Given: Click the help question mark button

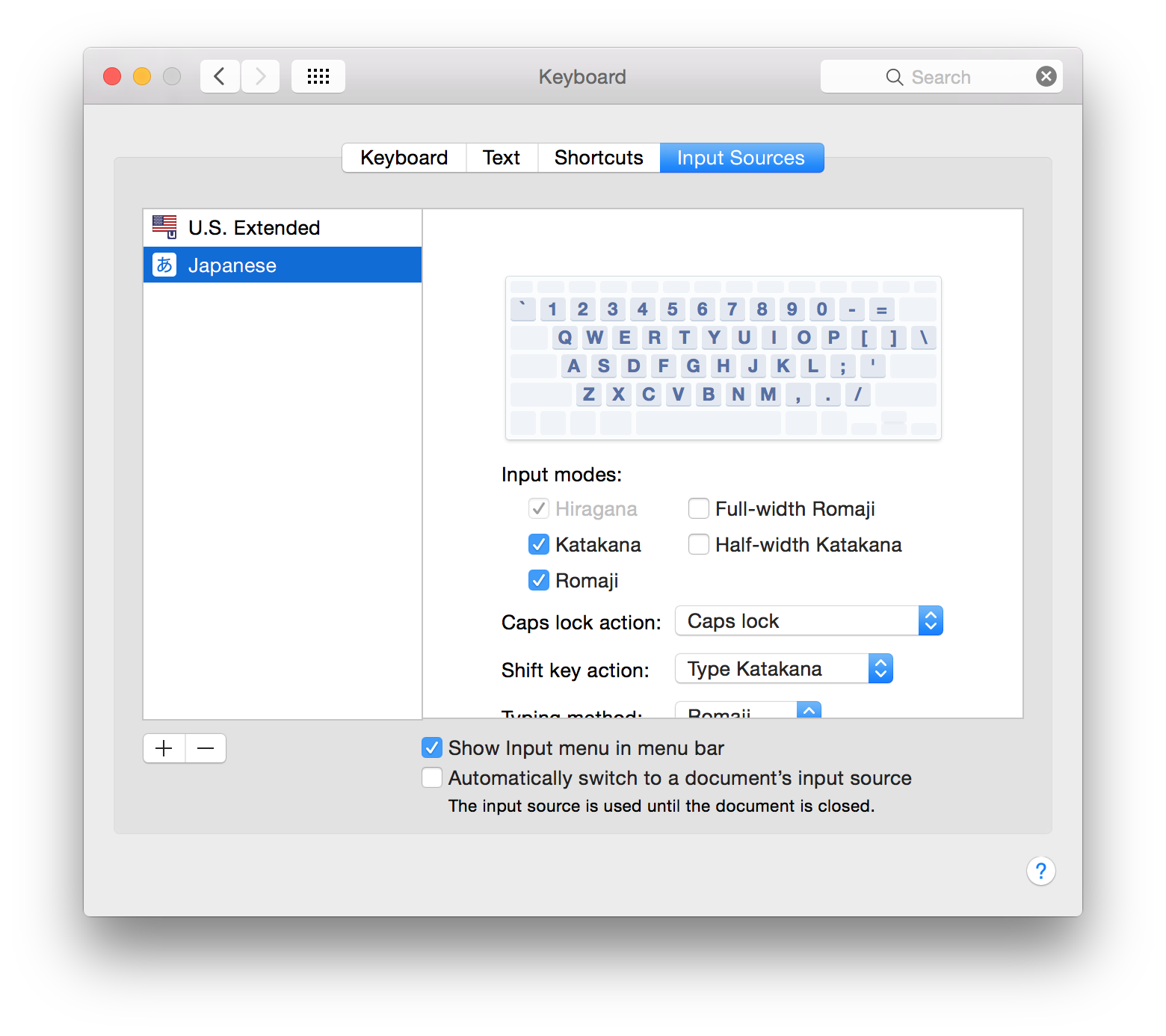Looking at the screenshot, I should [x=1040, y=871].
